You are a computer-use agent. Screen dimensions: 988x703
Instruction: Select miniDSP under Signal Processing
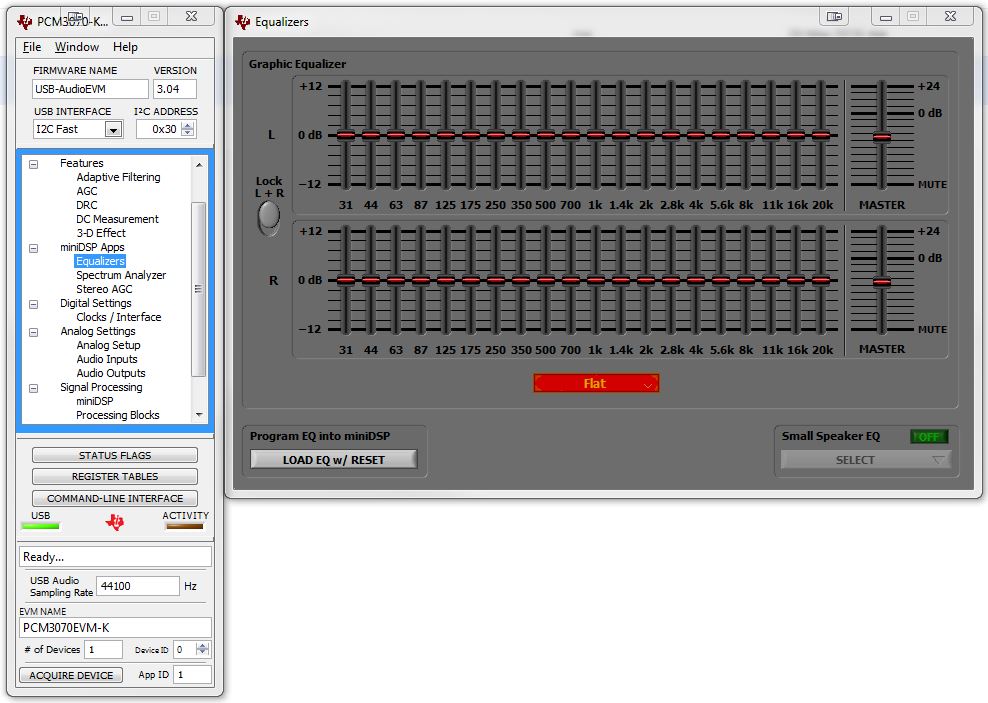(95, 401)
